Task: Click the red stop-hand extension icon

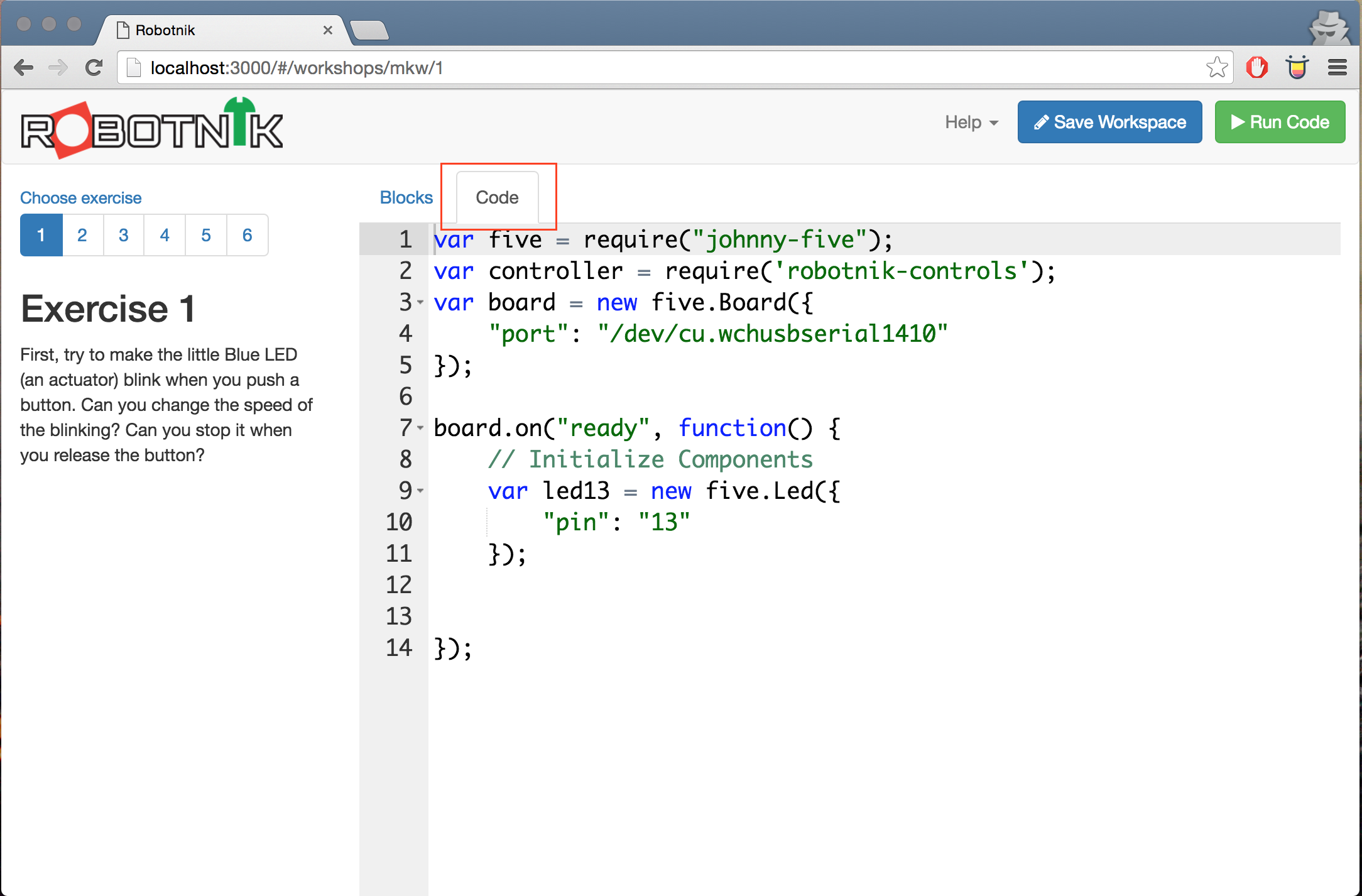Action: 1256,67
